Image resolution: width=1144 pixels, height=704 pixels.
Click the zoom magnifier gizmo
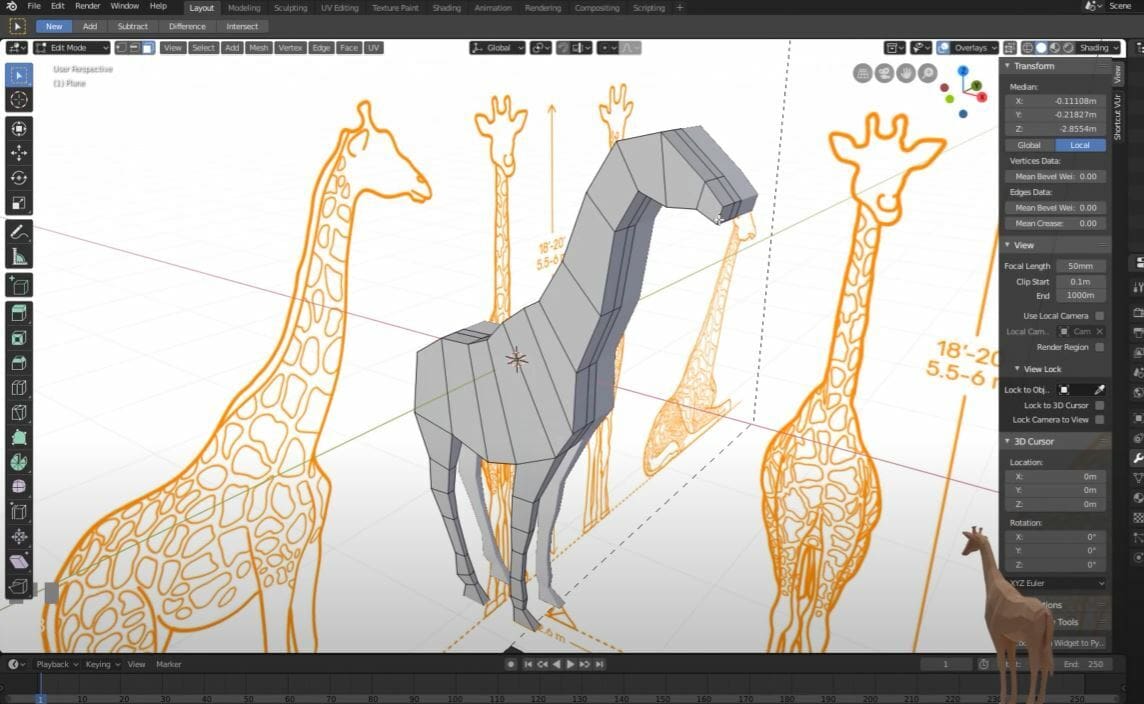click(927, 73)
